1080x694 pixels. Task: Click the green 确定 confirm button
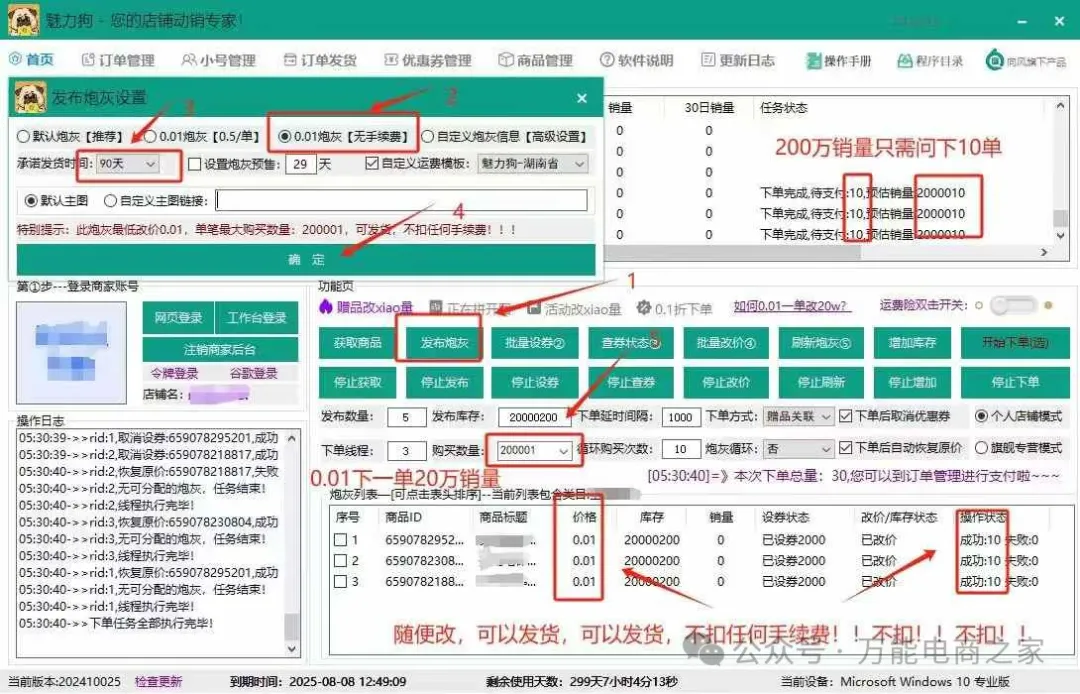[x=305, y=259]
